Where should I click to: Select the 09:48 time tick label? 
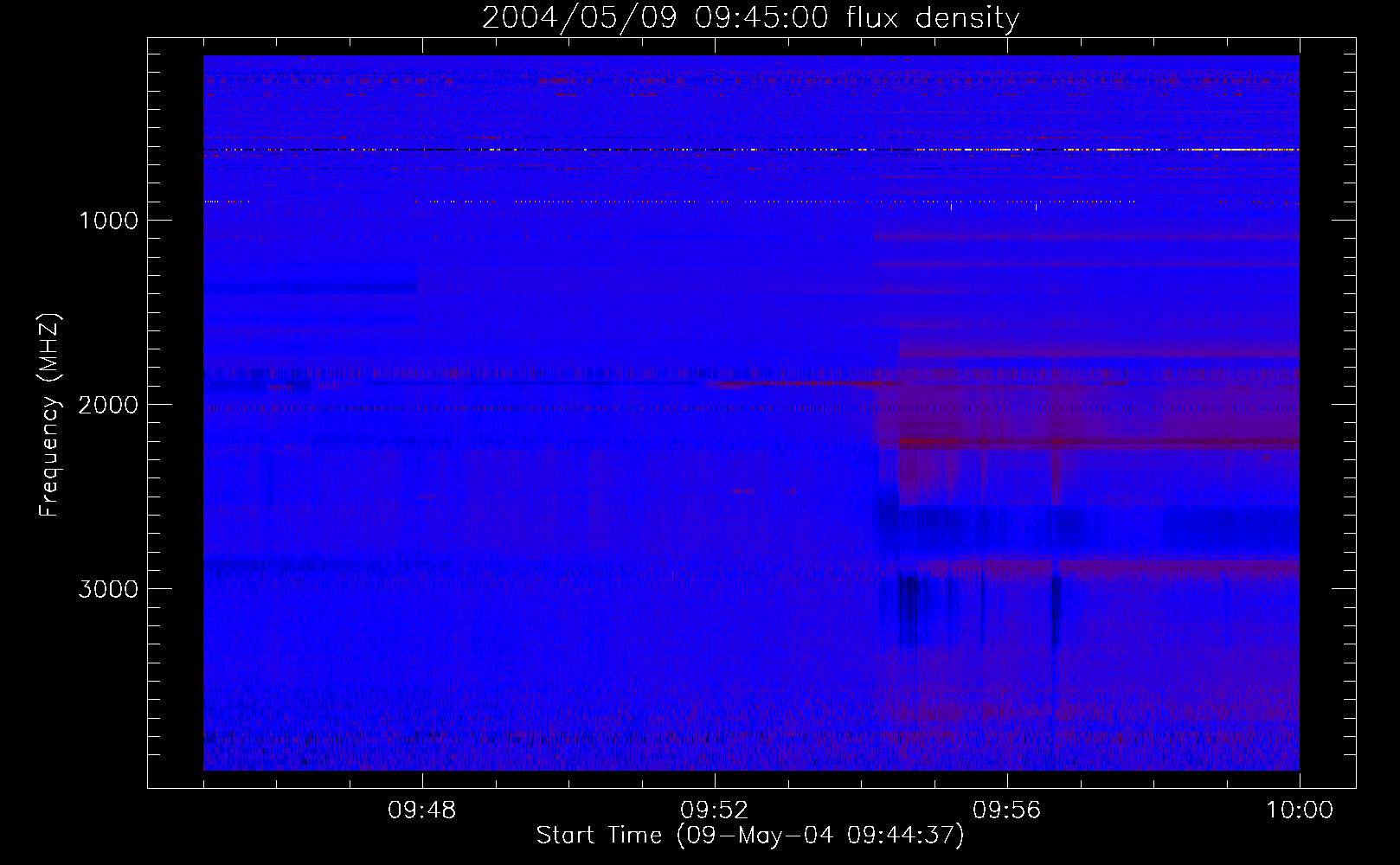pos(422,811)
